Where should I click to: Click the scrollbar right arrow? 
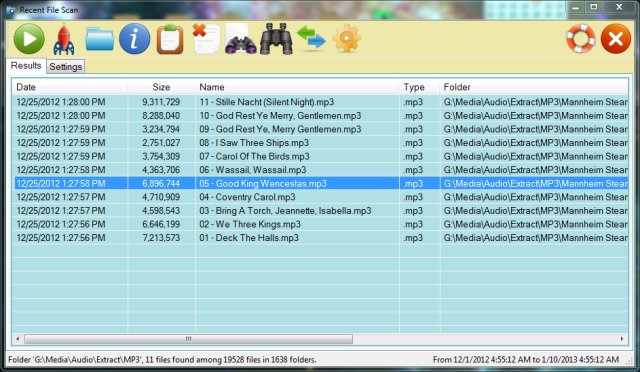(622, 339)
